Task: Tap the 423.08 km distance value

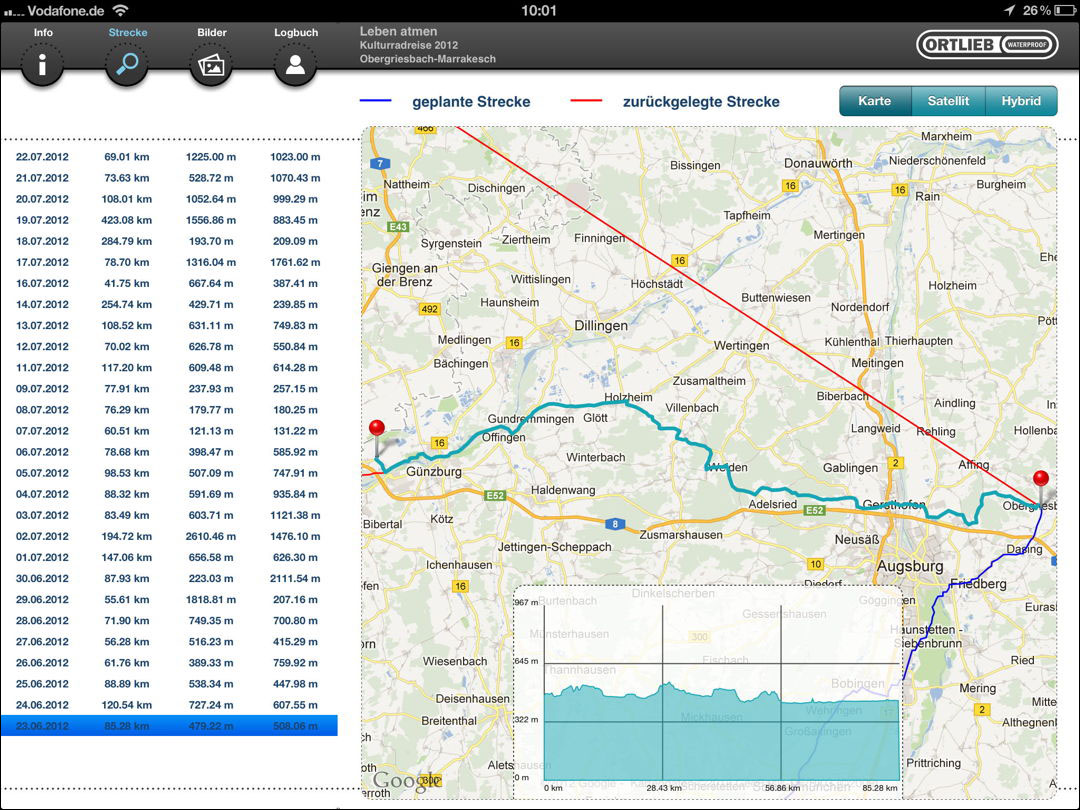Action: tap(127, 220)
